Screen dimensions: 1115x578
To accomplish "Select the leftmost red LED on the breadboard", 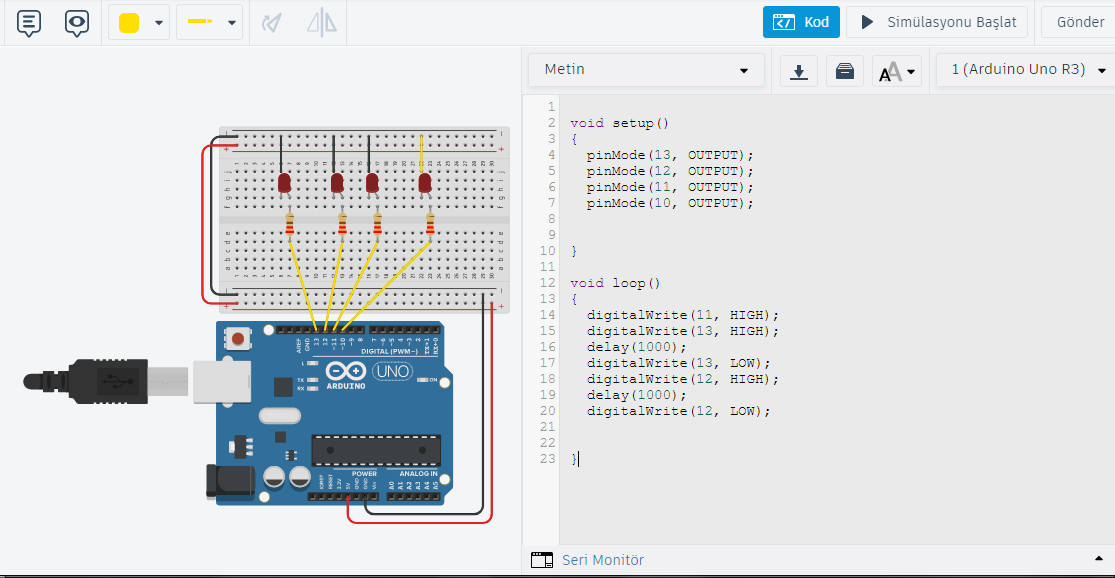I will 284,183.
